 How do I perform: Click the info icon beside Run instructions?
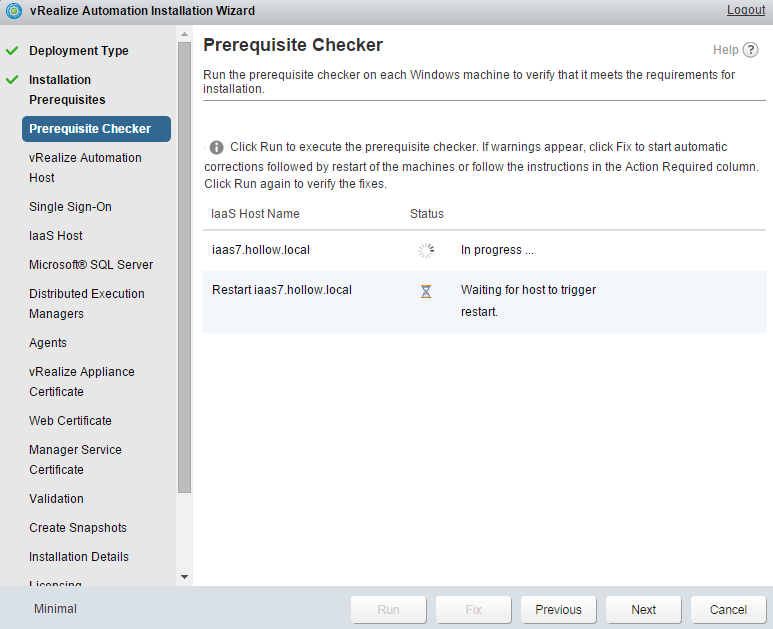click(216, 147)
